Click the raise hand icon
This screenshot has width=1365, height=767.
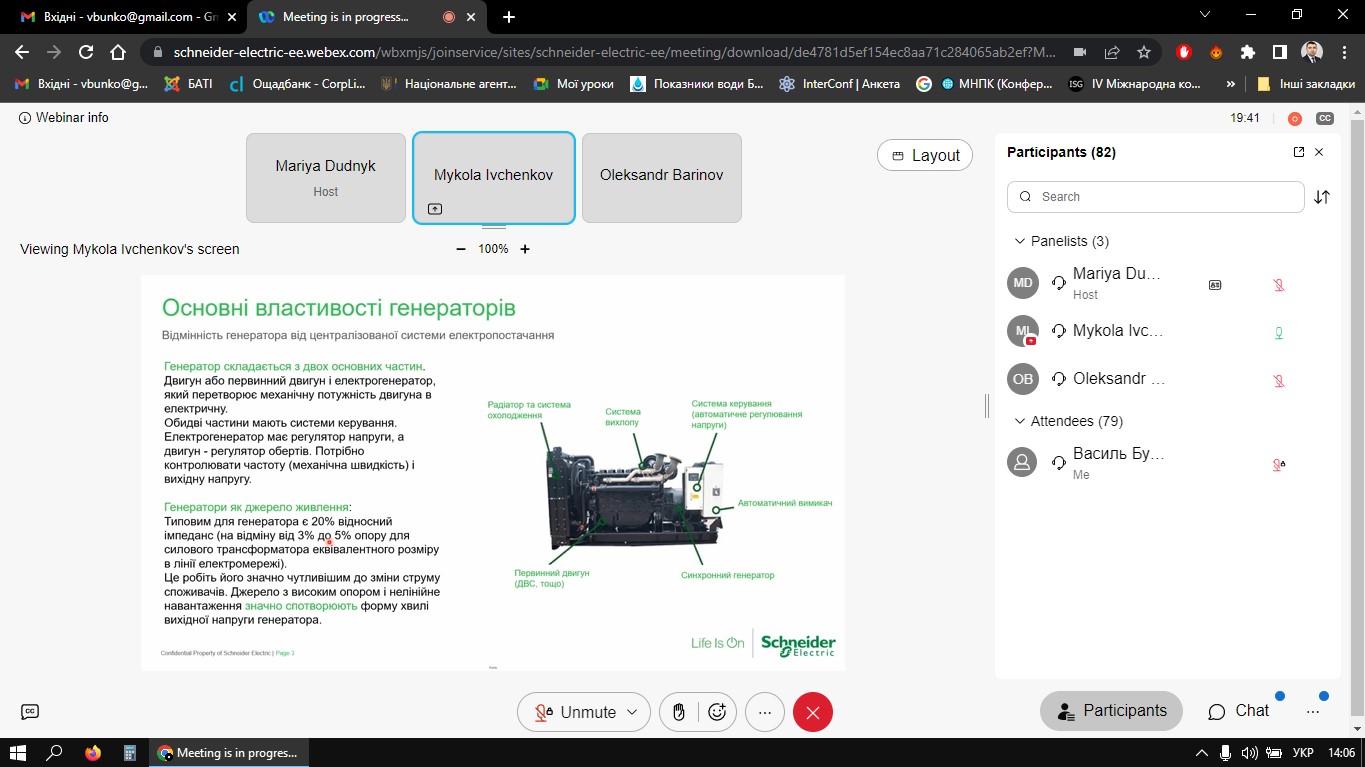point(679,712)
